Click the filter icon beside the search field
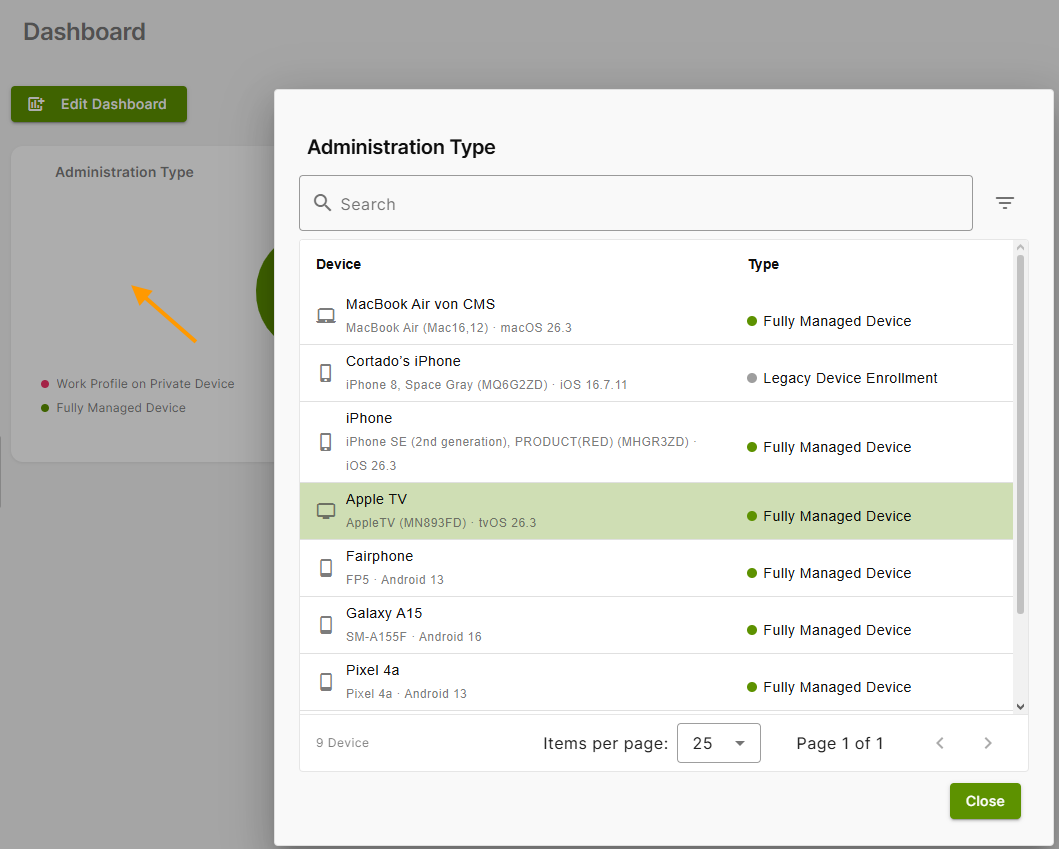This screenshot has height=849, width=1059. coord(1004,203)
